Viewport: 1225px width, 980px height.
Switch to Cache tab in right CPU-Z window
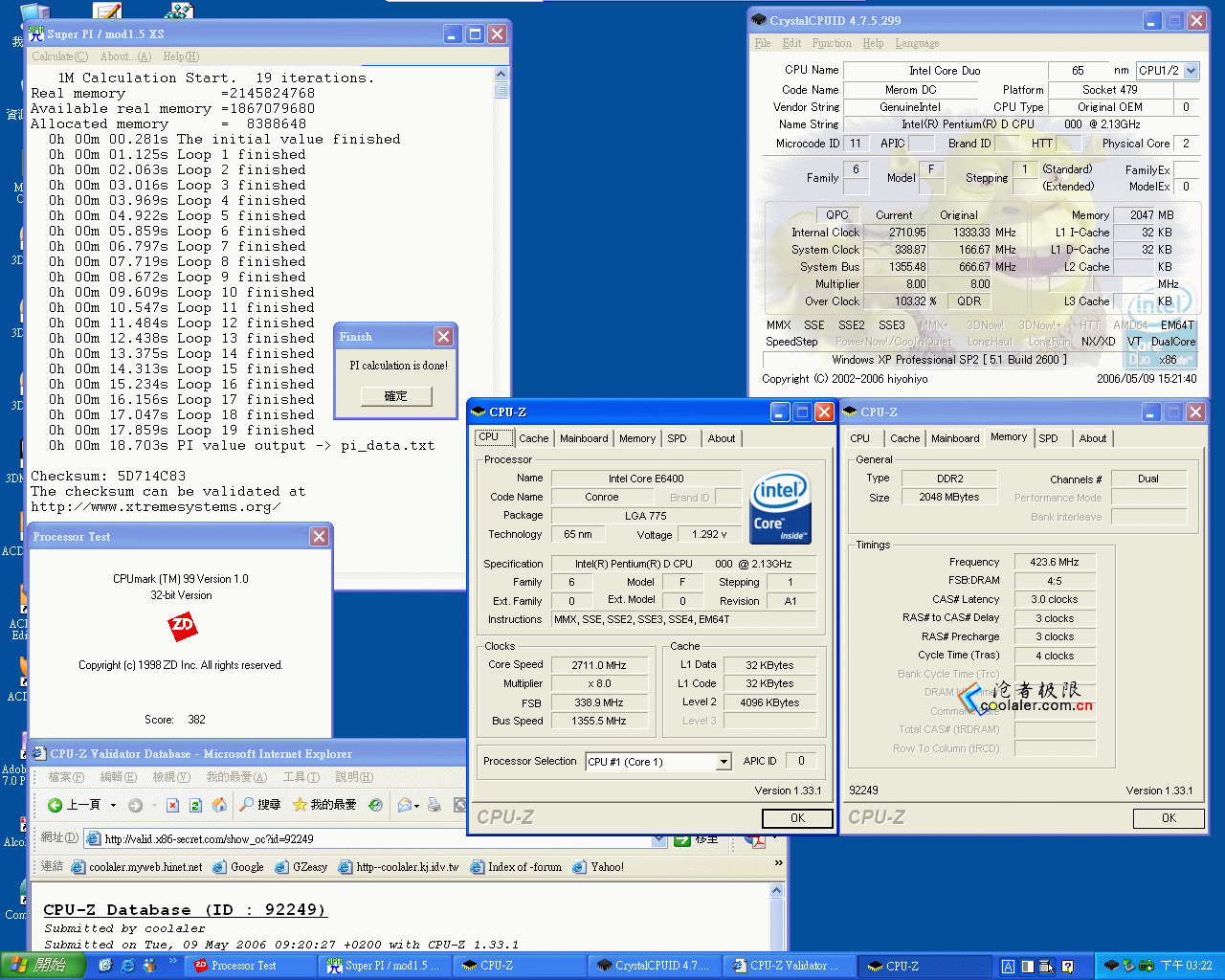(x=904, y=438)
